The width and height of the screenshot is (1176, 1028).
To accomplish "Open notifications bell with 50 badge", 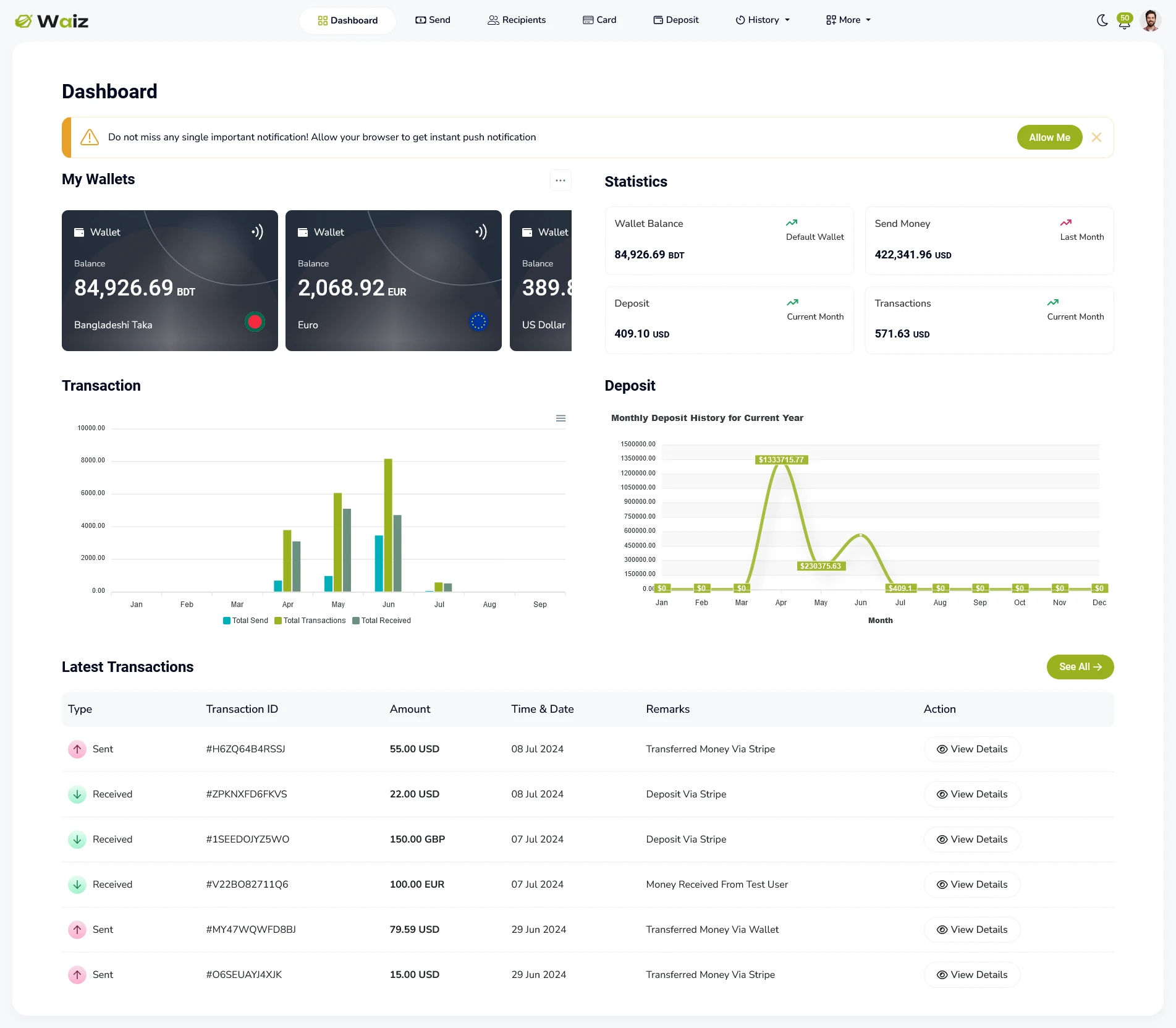I will point(1124,20).
